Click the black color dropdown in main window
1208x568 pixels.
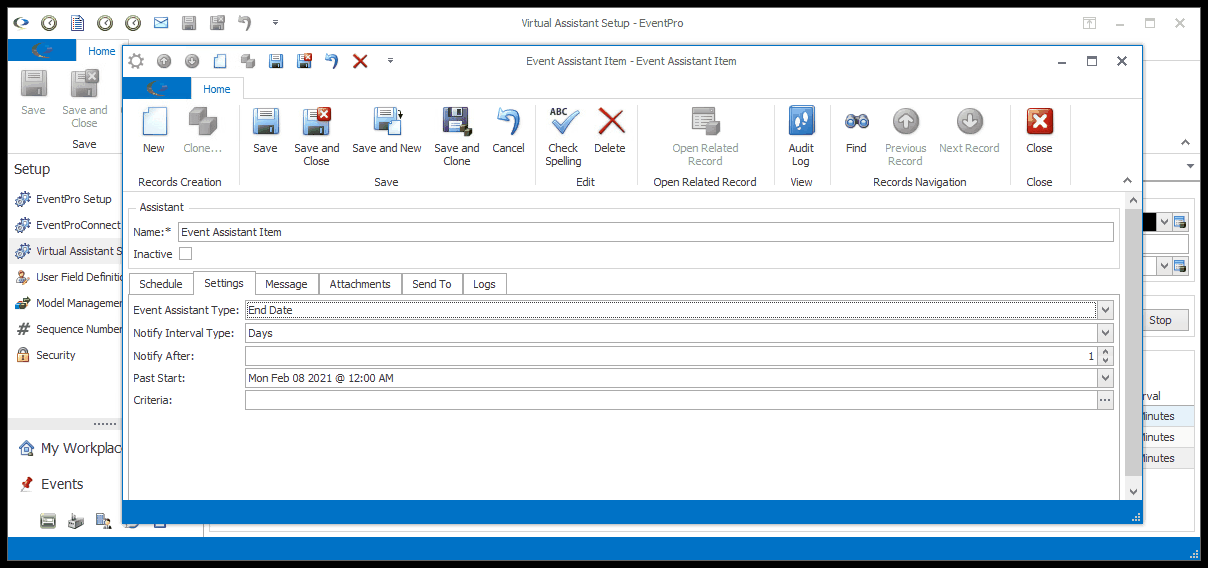pyautogui.click(x=1162, y=221)
